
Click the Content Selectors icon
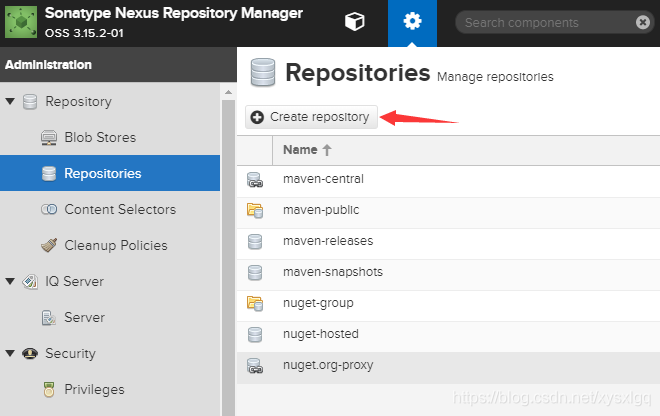(x=49, y=209)
